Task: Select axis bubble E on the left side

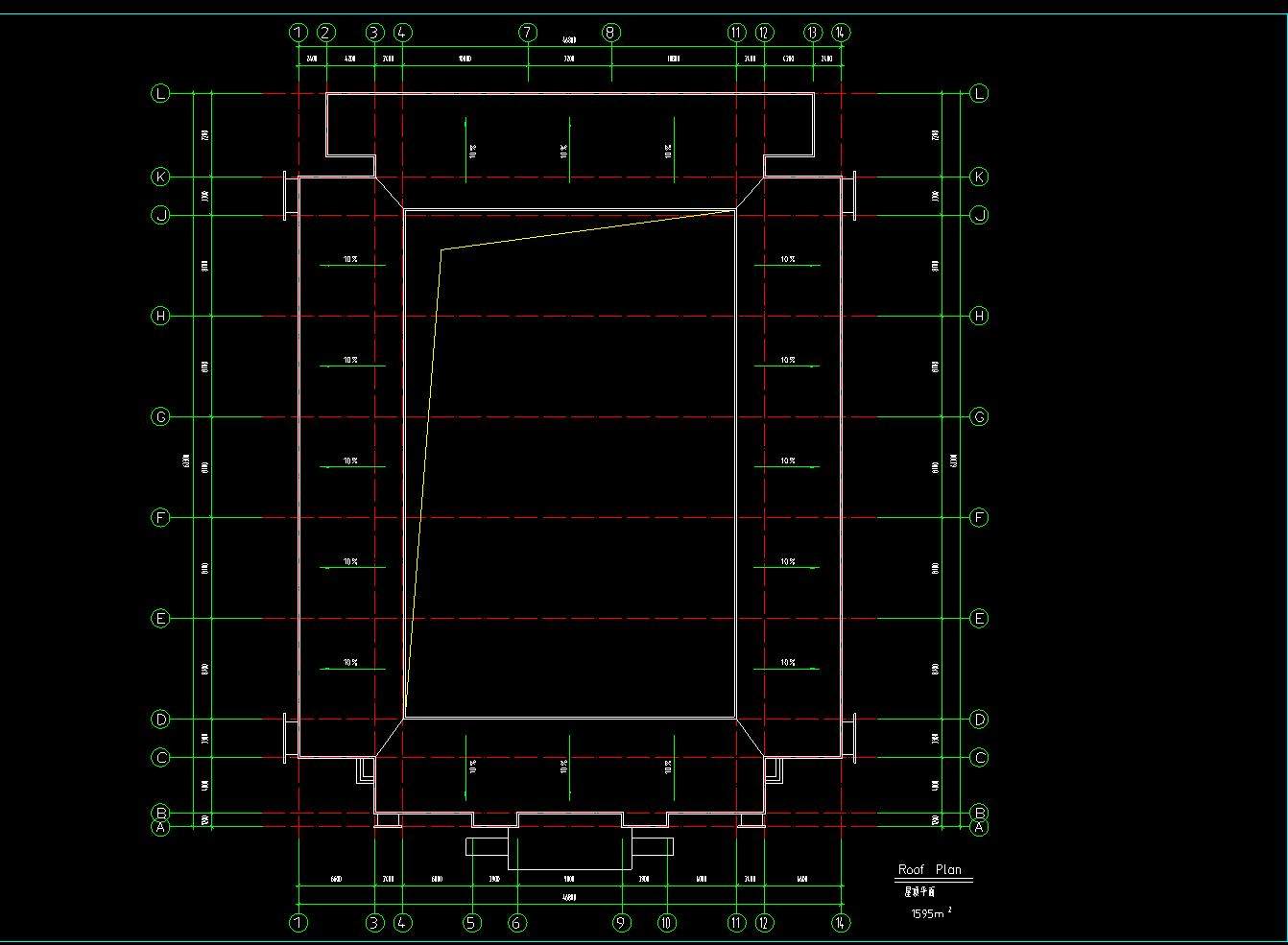Action: 160,619
